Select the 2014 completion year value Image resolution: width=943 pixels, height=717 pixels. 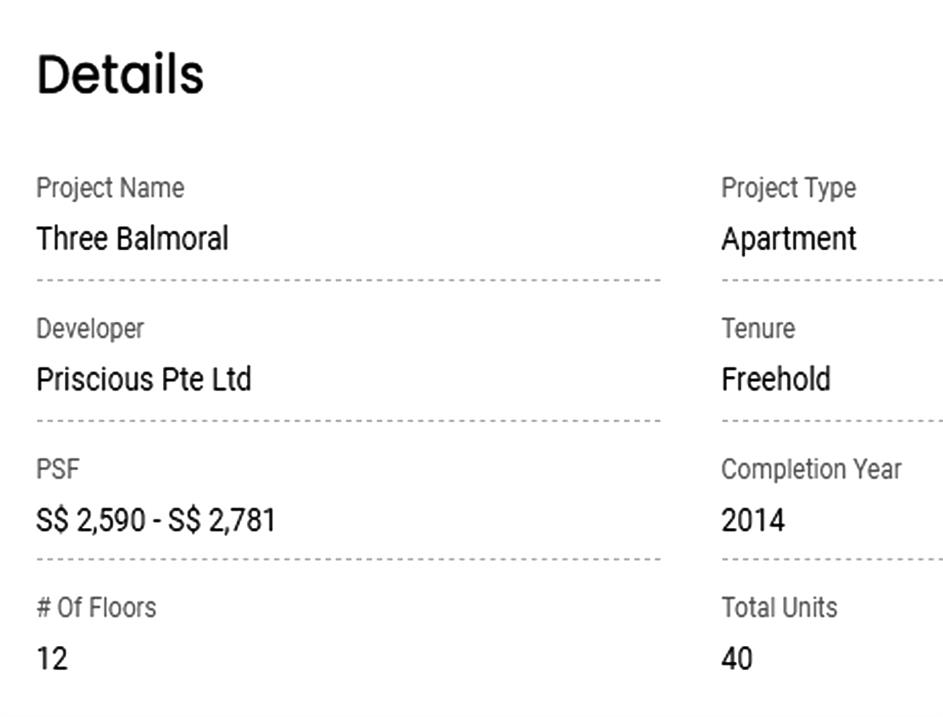click(752, 520)
